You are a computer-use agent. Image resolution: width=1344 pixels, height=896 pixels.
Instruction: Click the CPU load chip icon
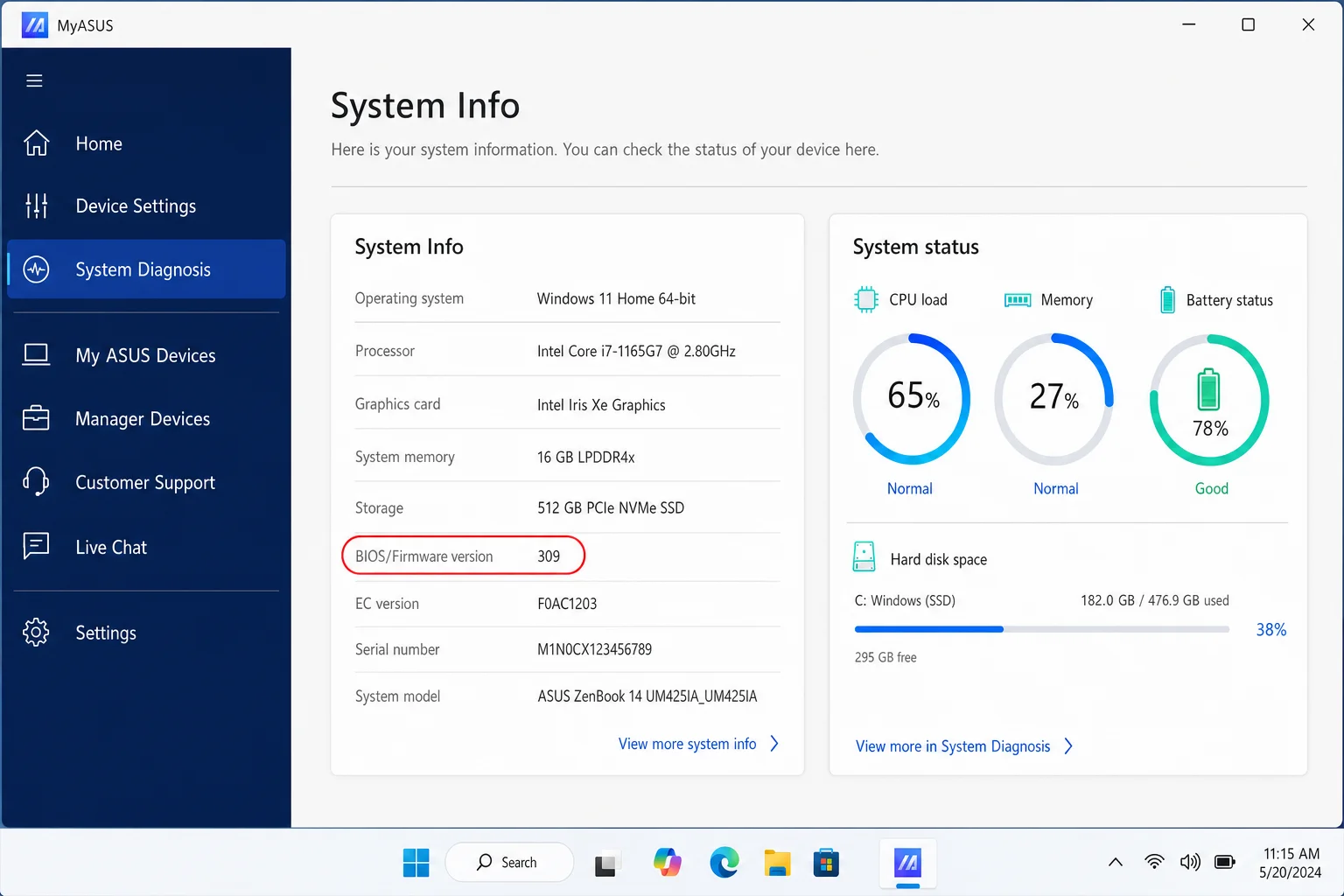coord(866,299)
